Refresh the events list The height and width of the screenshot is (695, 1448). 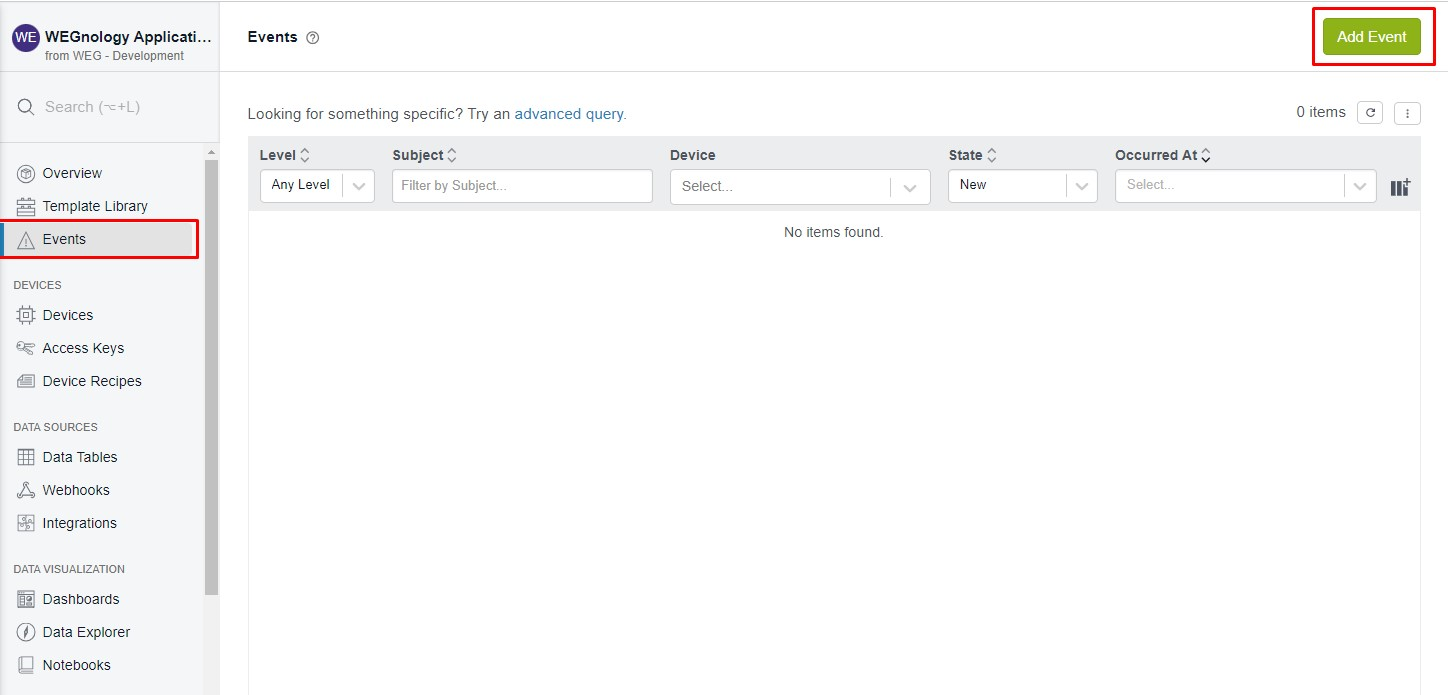tap(1370, 113)
